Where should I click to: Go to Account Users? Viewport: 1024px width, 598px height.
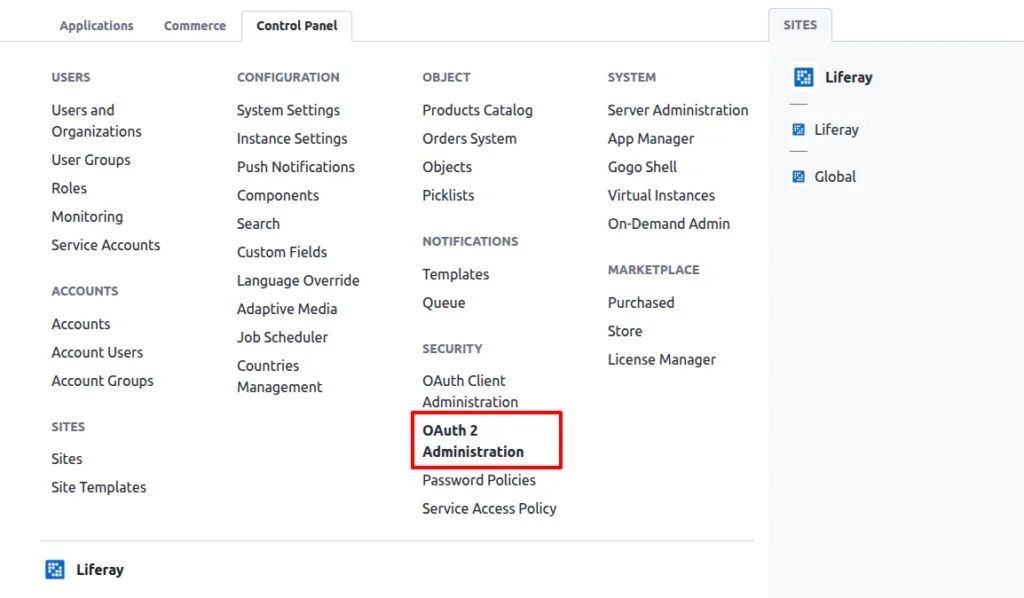point(97,353)
